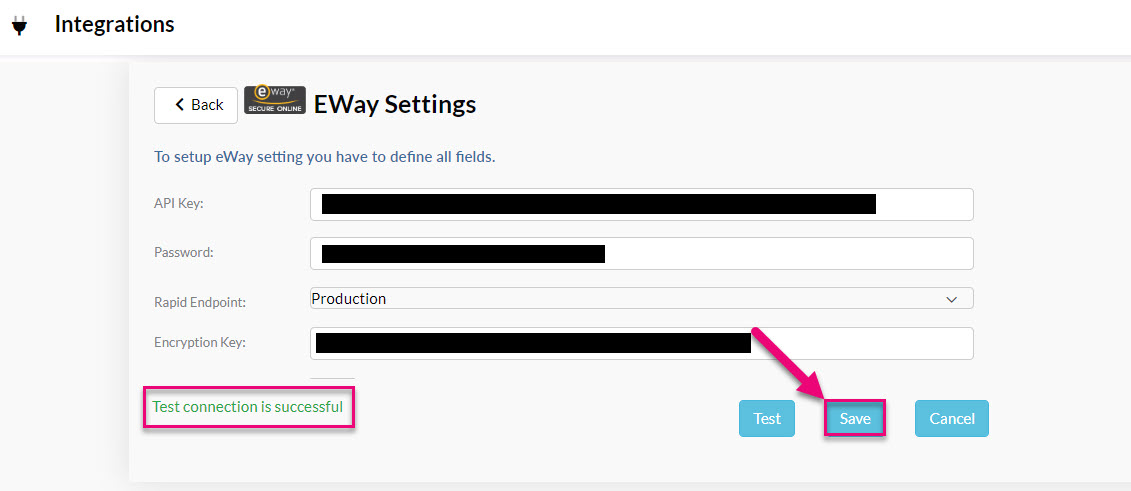Click the Integrations plug icon
Screen dimensions: 1131x491
[x=20, y=26]
